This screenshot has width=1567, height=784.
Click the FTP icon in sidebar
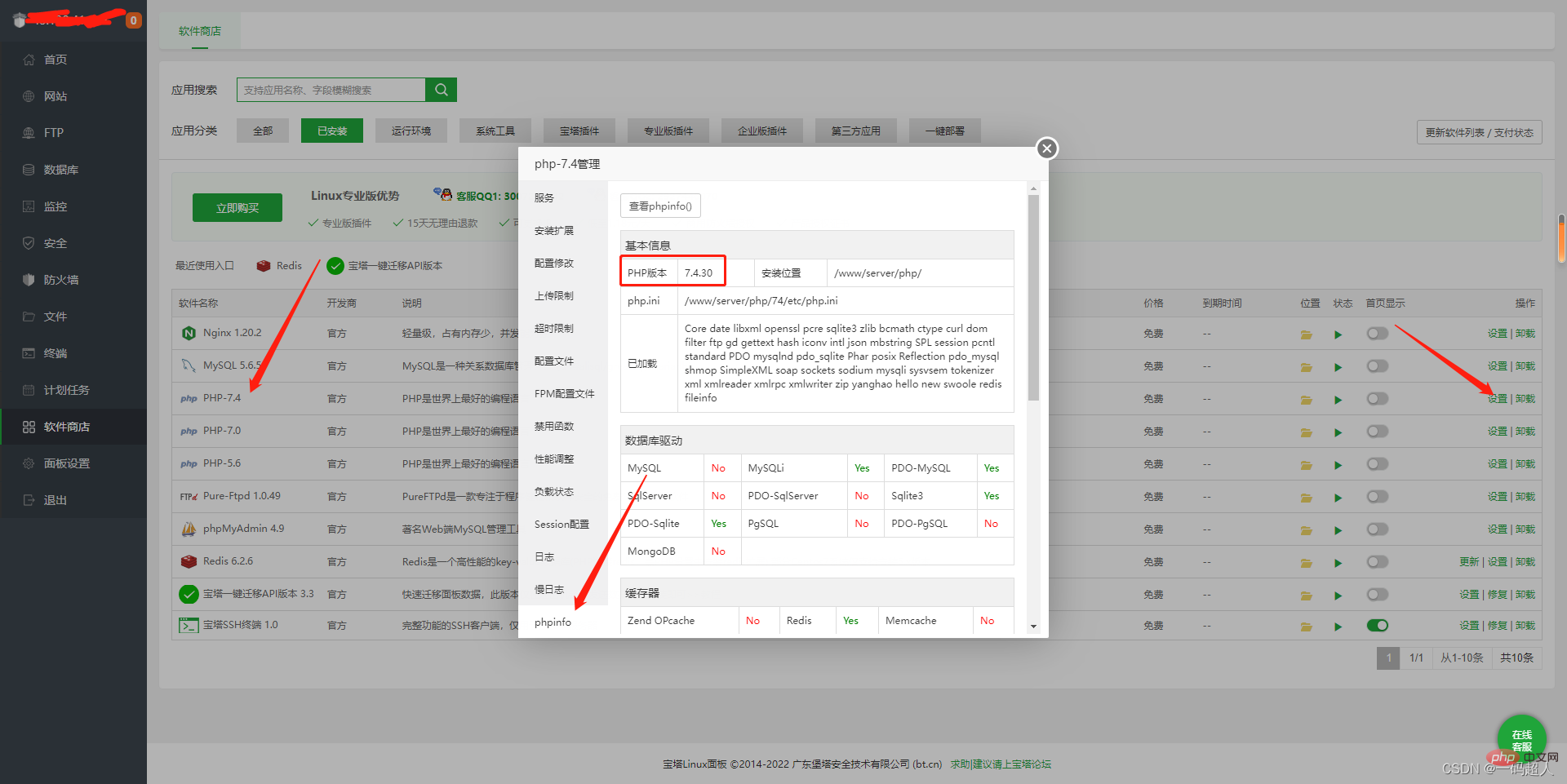[29, 133]
